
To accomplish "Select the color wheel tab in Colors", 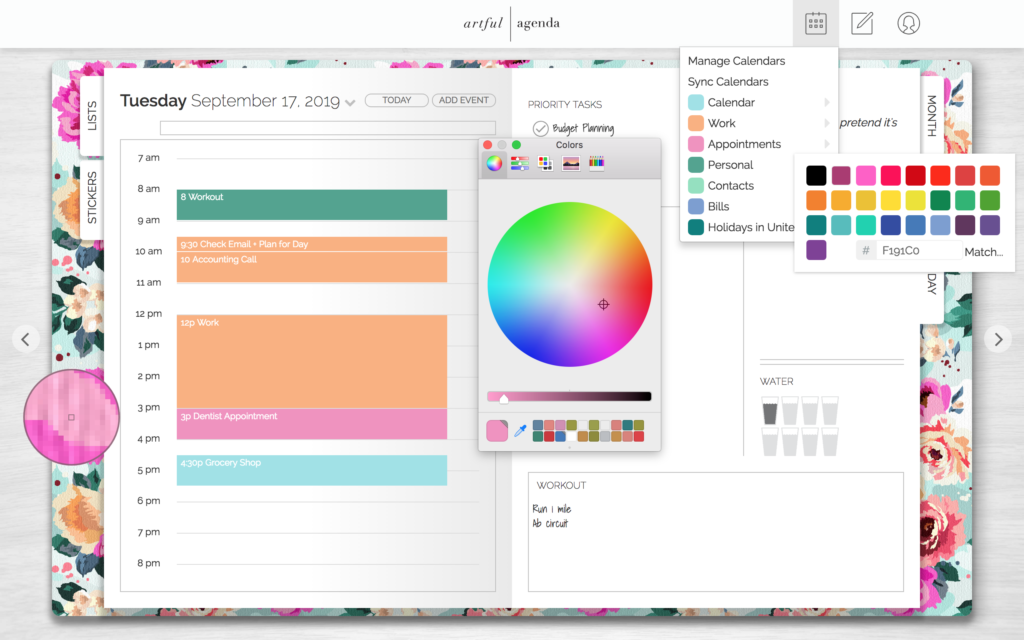I will 494,163.
